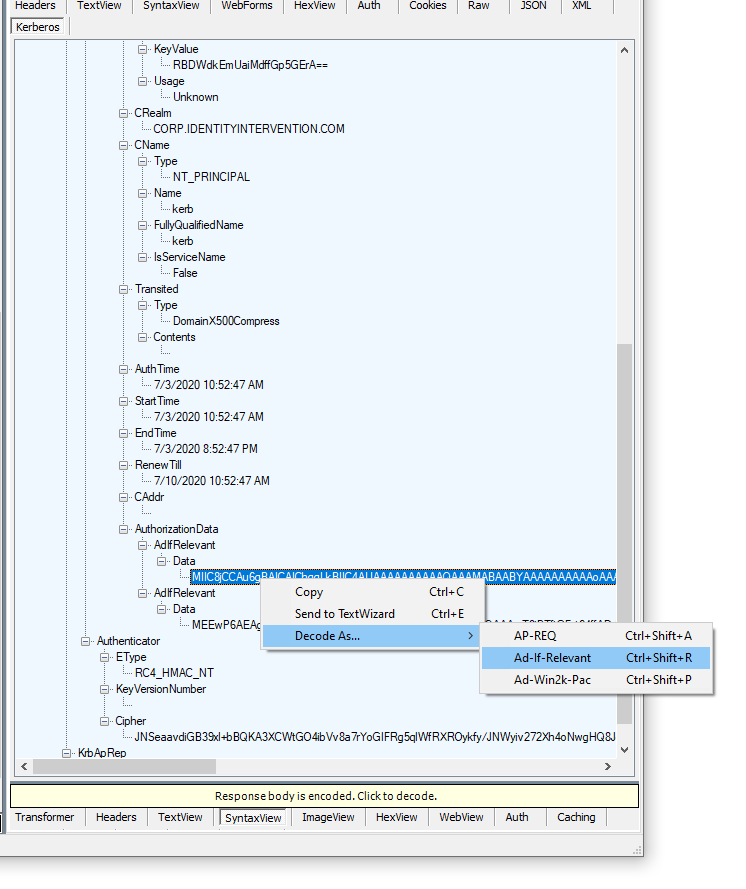Collapse the AuthorizationData node
Image resolution: width=746 pixels, height=889 pixels.
124,529
